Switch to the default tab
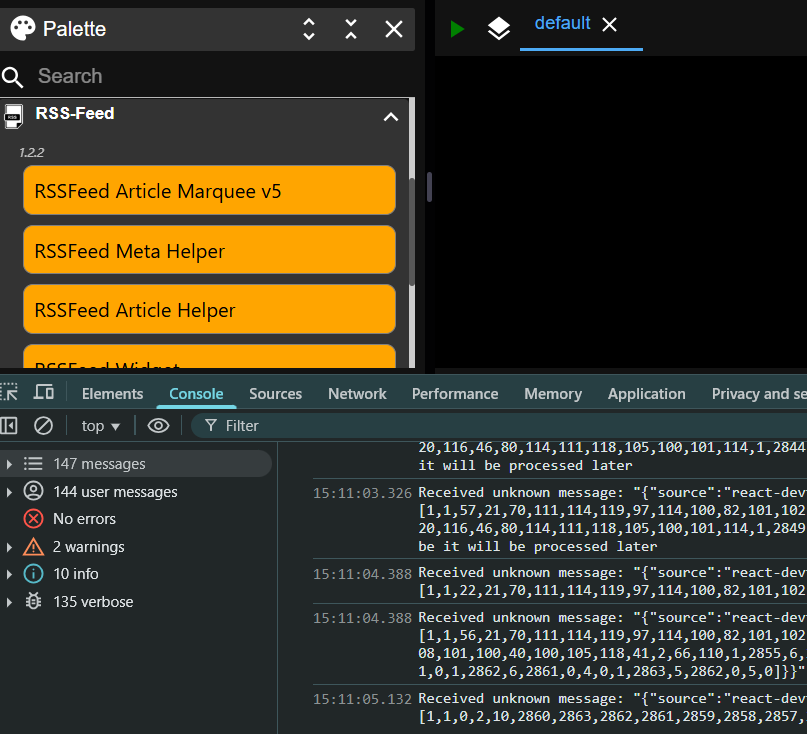The height and width of the screenshot is (734, 807). 562,23
